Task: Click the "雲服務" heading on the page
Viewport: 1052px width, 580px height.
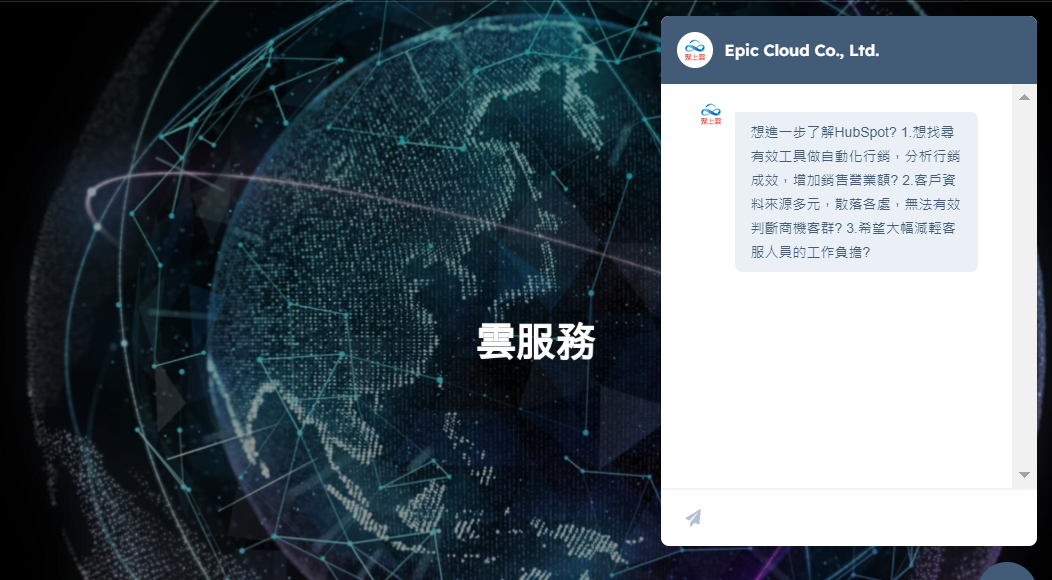Action: (536, 342)
